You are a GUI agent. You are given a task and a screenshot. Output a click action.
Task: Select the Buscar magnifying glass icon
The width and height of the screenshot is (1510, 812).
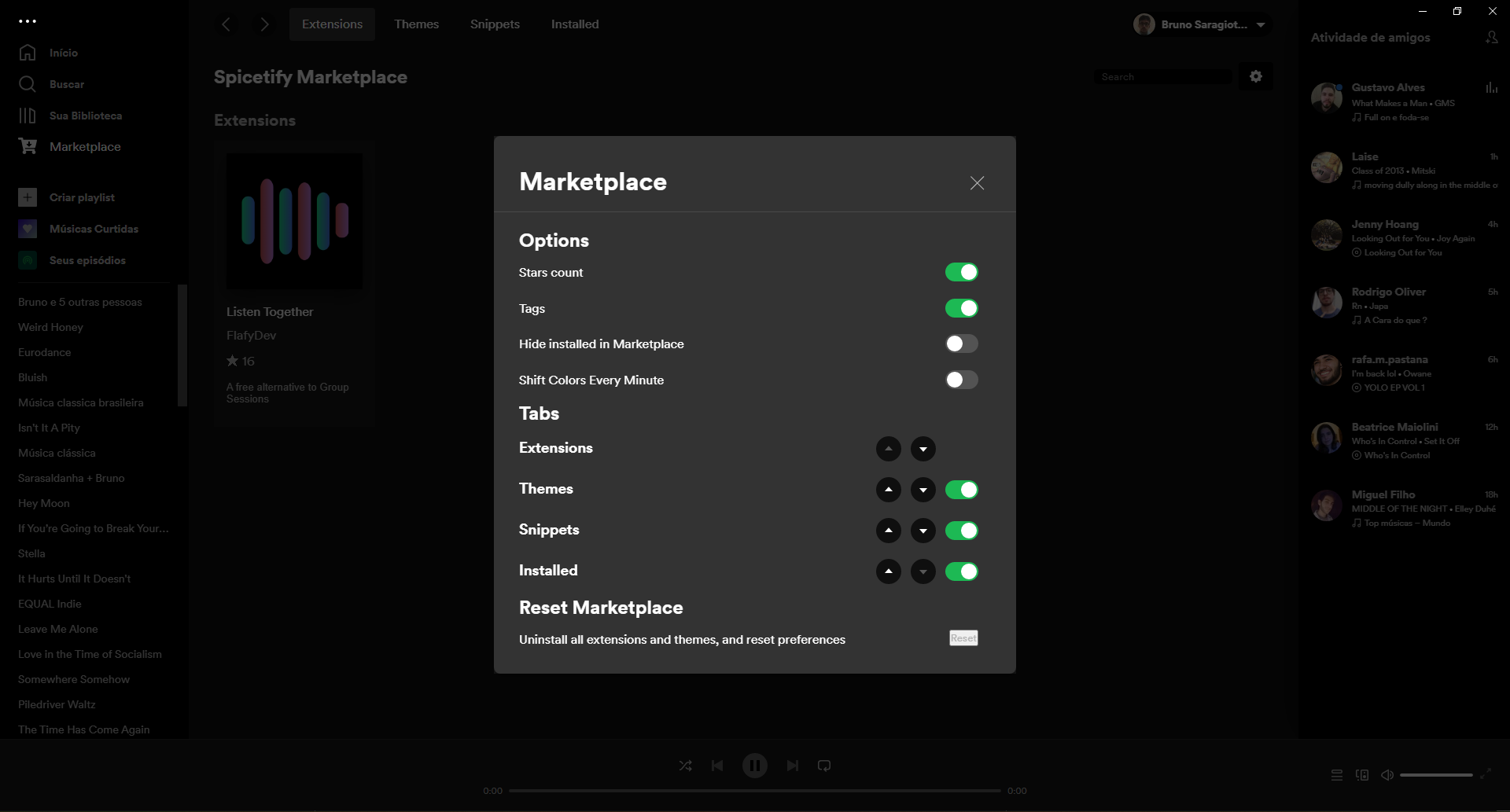click(28, 84)
